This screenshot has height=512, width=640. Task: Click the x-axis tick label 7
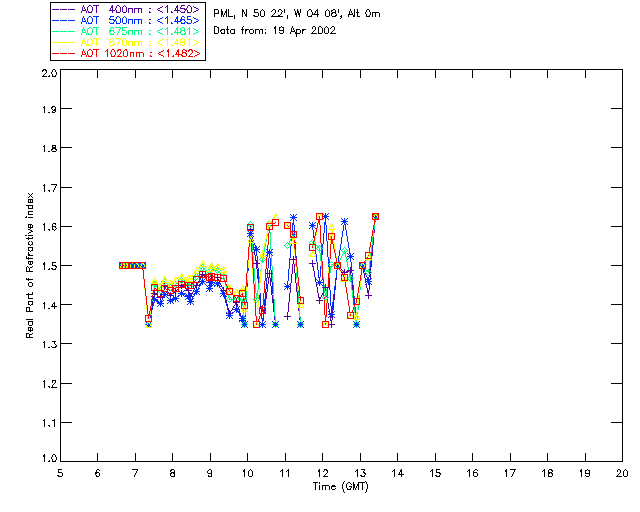click(135, 473)
